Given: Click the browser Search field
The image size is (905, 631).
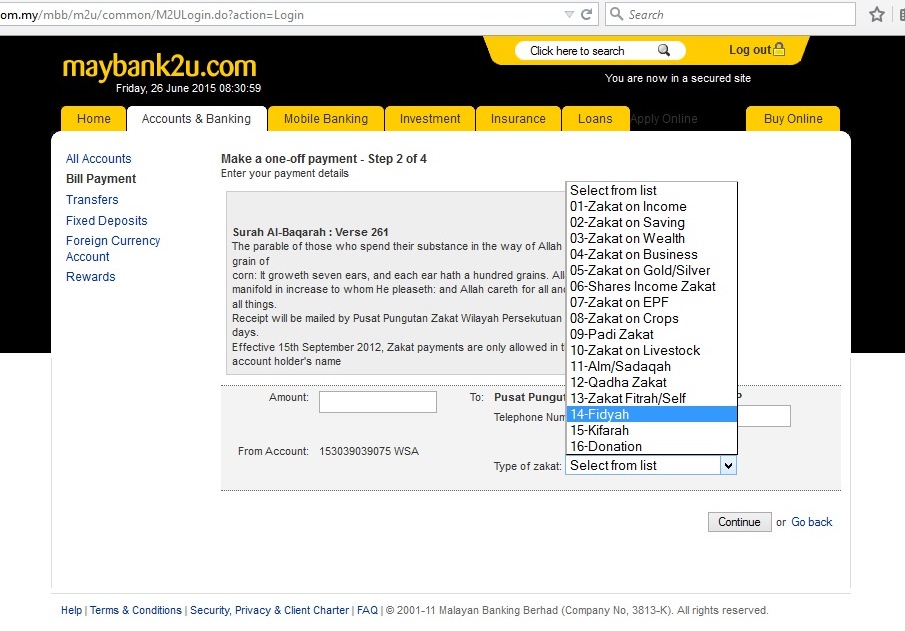Looking at the screenshot, I should click(x=730, y=14).
